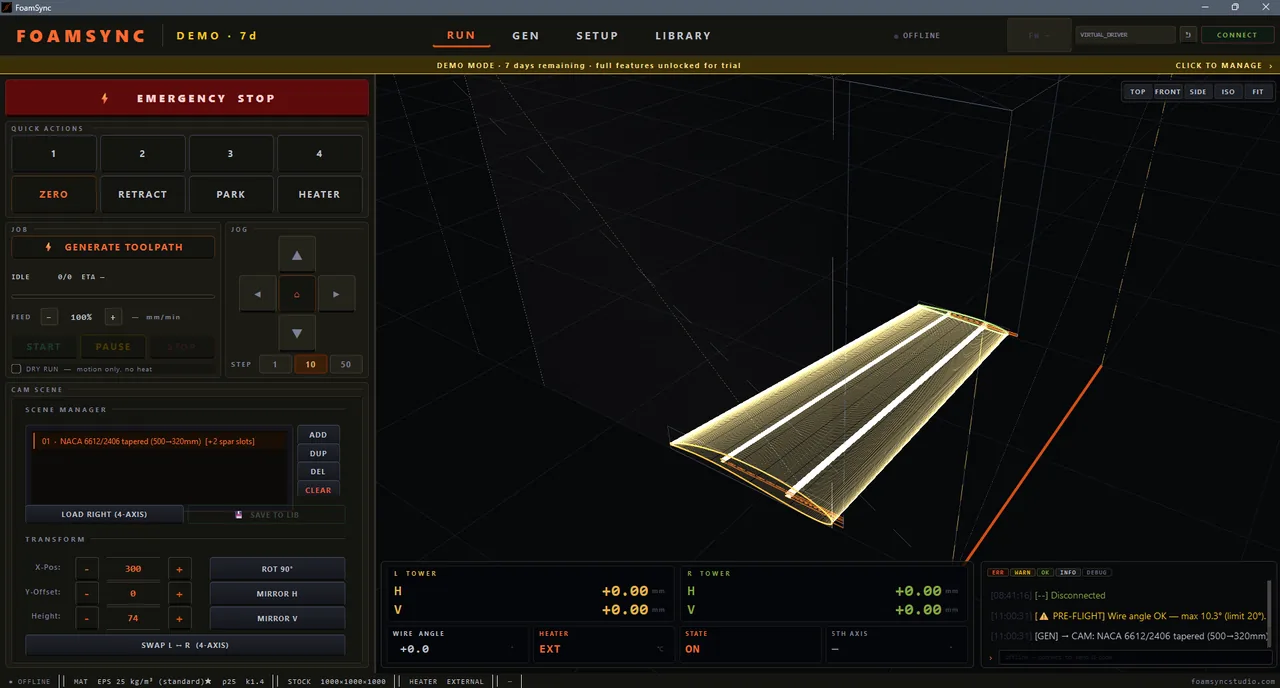The image size is (1280, 688).
Task: Click ADD in scene manager
Action: tap(318, 435)
